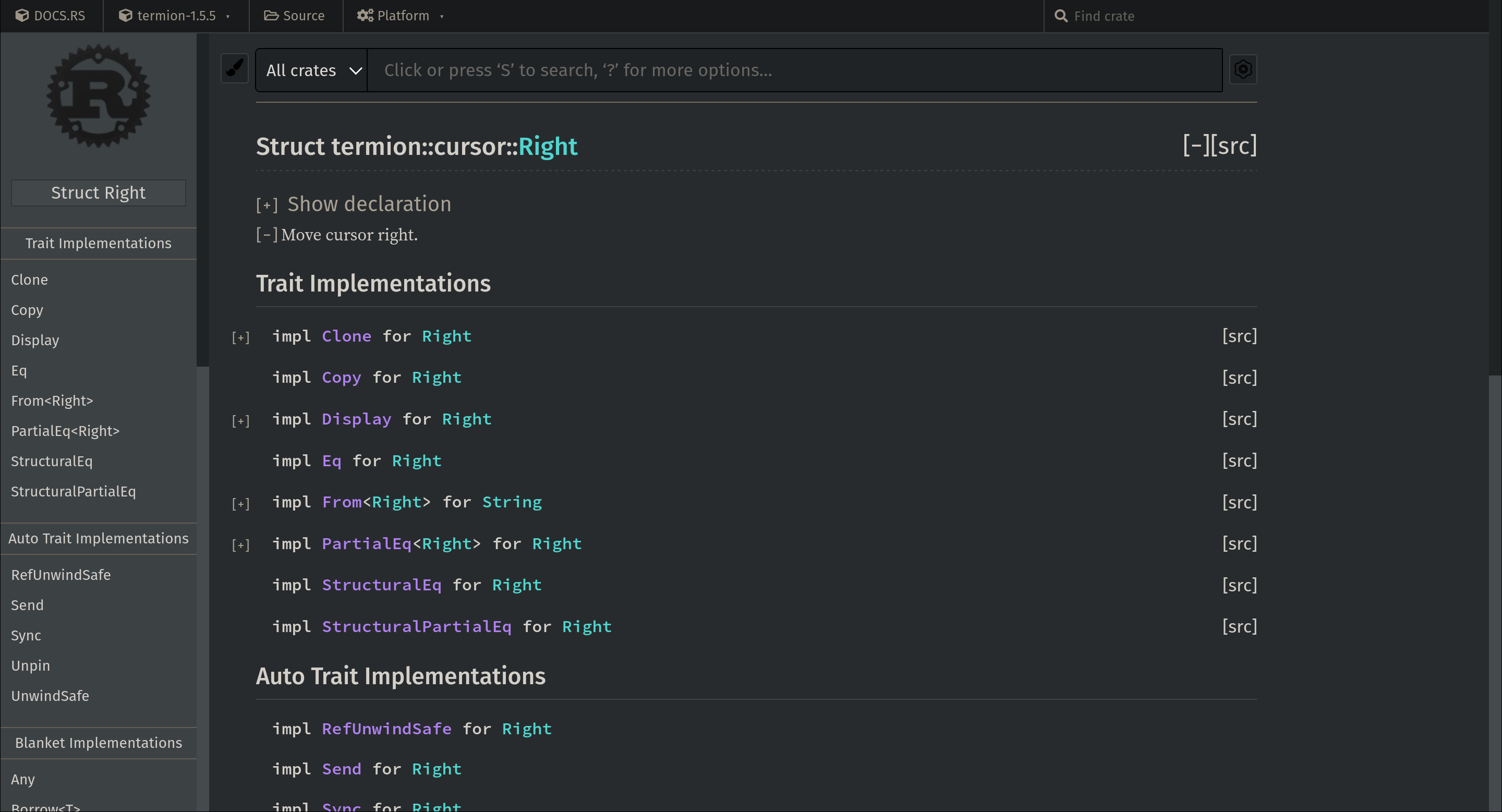Image resolution: width=1502 pixels, height=812 pixels.
Task: Select PartialEq<Right> in the sidebar
Action: click(x=65, y=431)
